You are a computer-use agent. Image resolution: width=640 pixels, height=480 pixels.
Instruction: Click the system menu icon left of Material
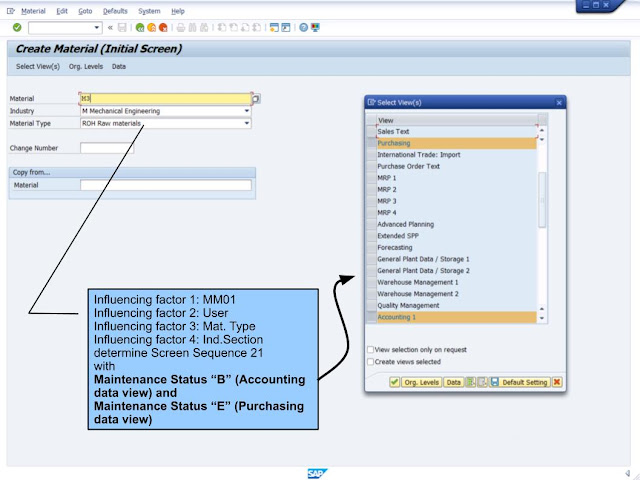[11, 11]
